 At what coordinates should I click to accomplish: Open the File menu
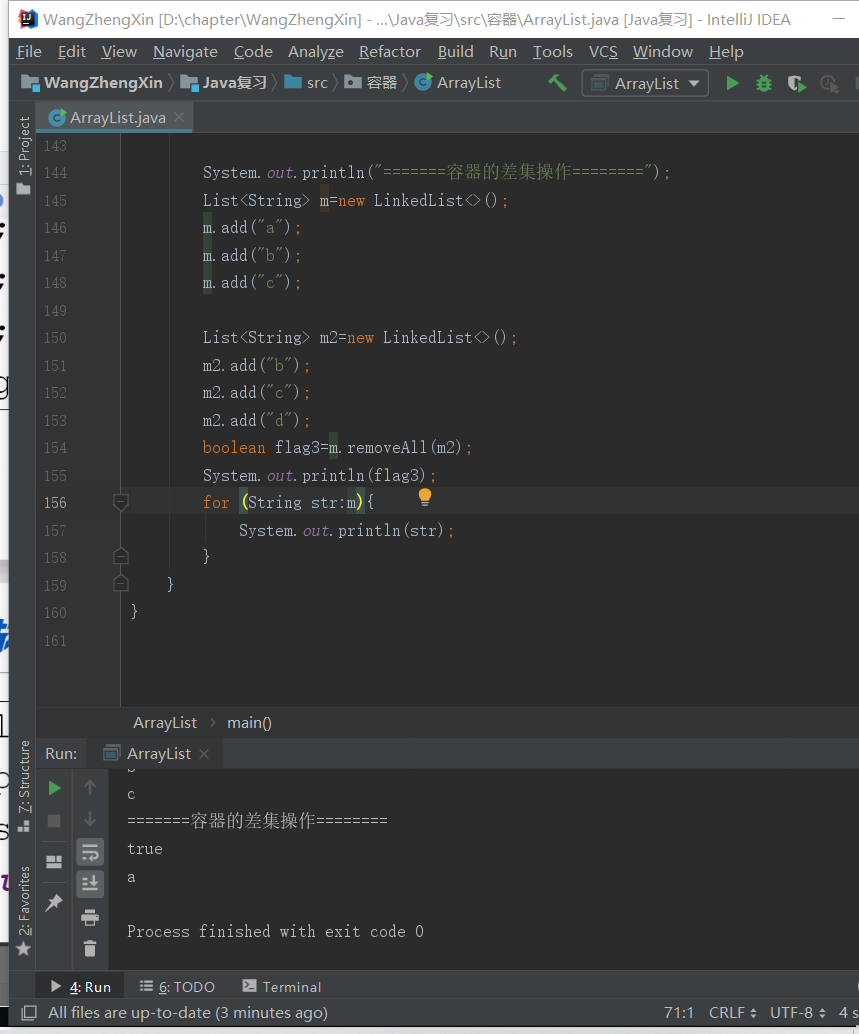click(29, 51)
